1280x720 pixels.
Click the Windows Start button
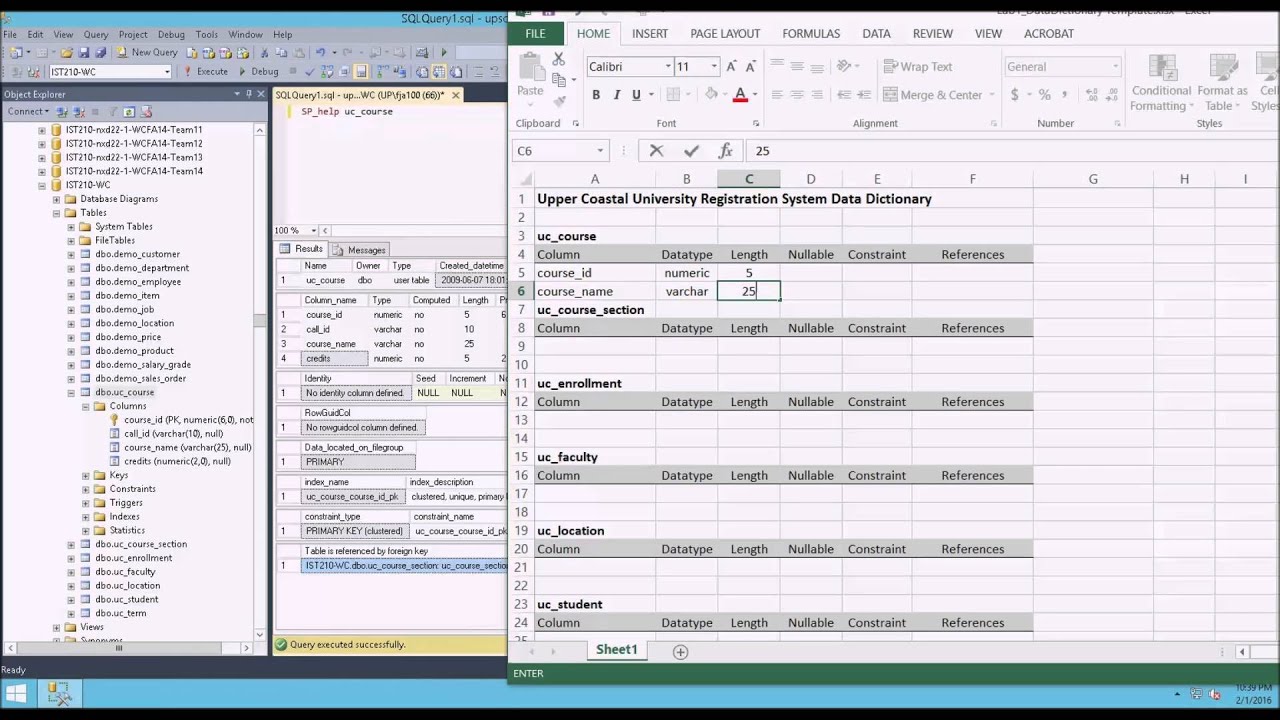tap(17, 694)
